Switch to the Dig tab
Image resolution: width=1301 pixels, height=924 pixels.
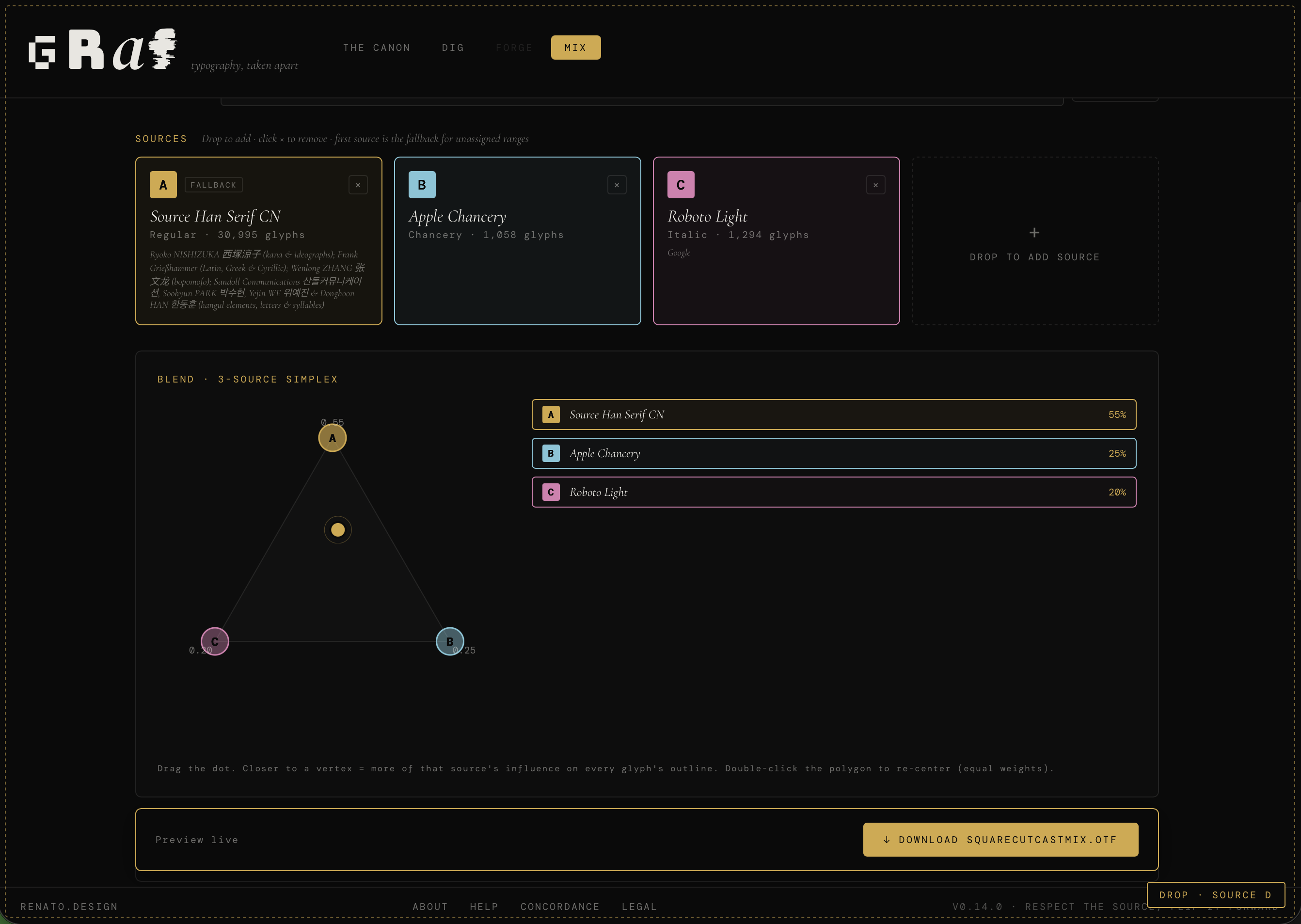tap(453, 48)
